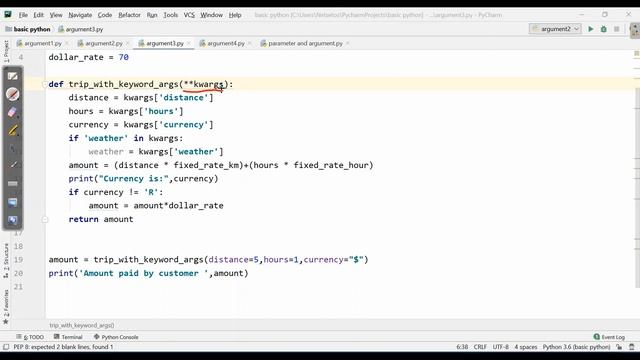Click the 'weather' string in the if statement
The image size is (640, 360).
point(106,138)
